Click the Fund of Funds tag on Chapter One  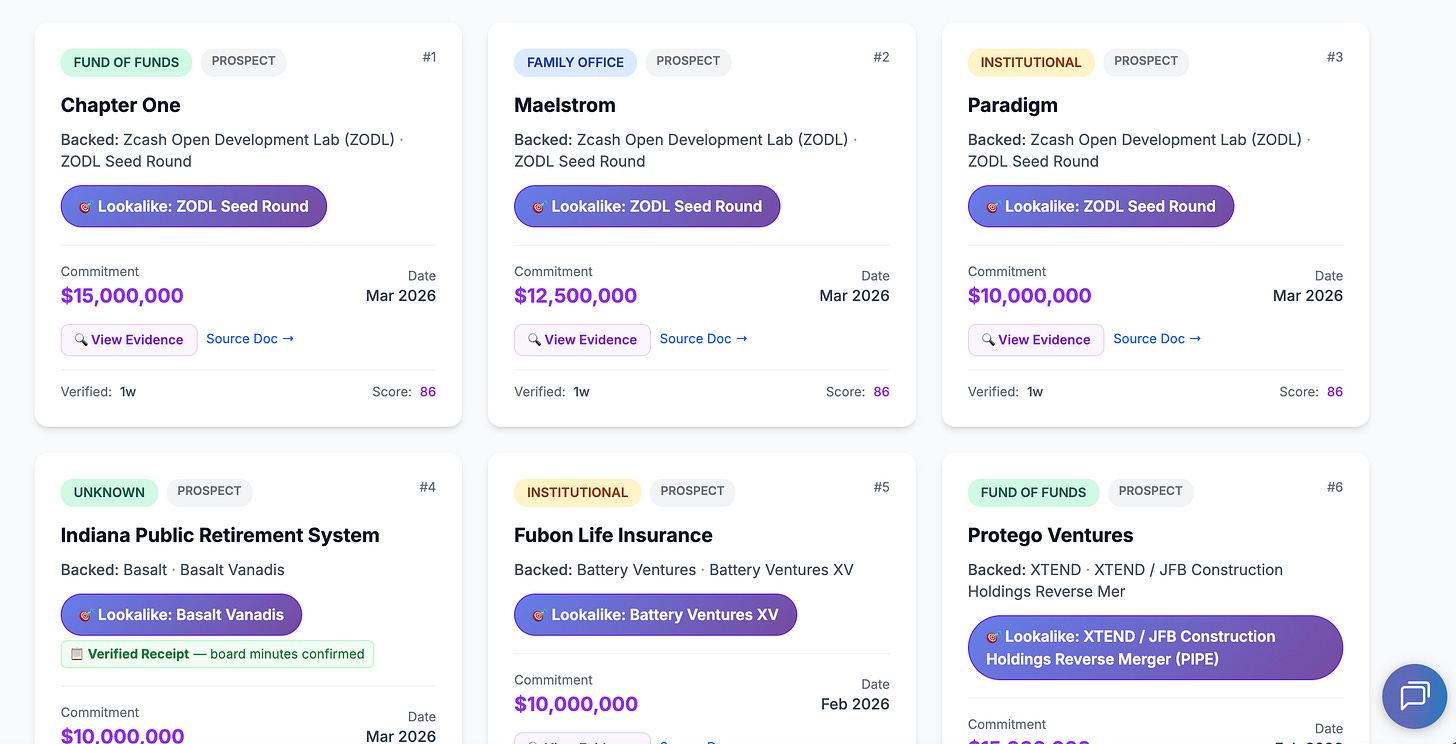pos(126,62)
